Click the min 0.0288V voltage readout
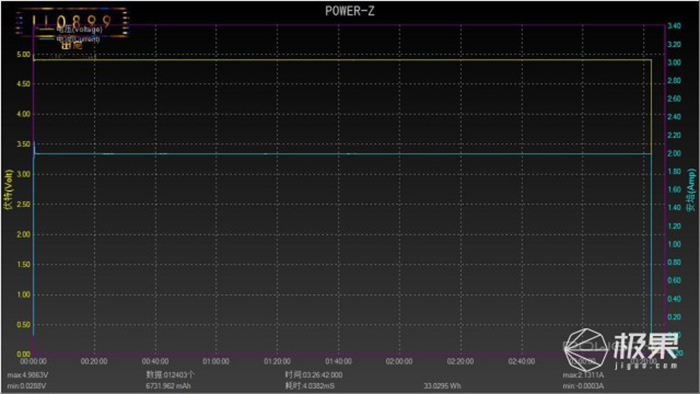 coord(27,386)
